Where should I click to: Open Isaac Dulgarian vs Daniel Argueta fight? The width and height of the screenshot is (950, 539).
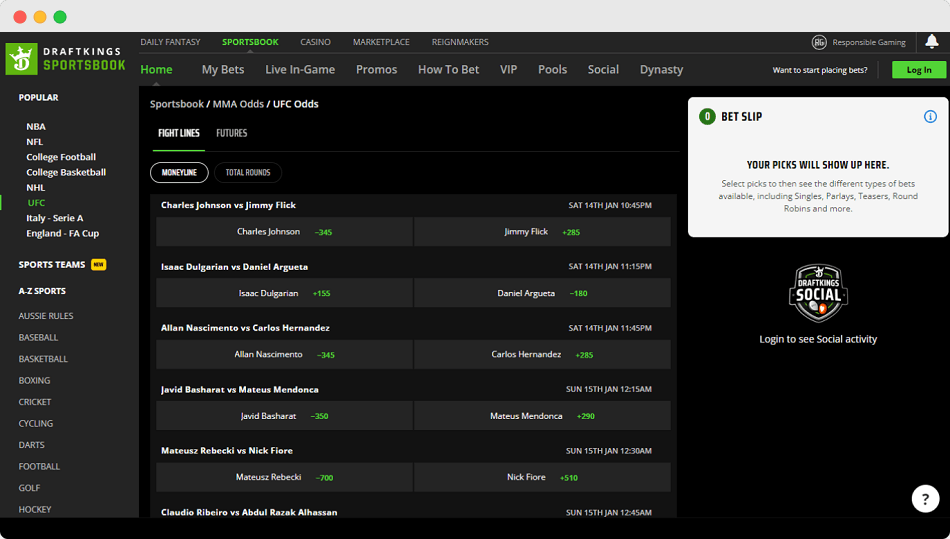[234, 266]
